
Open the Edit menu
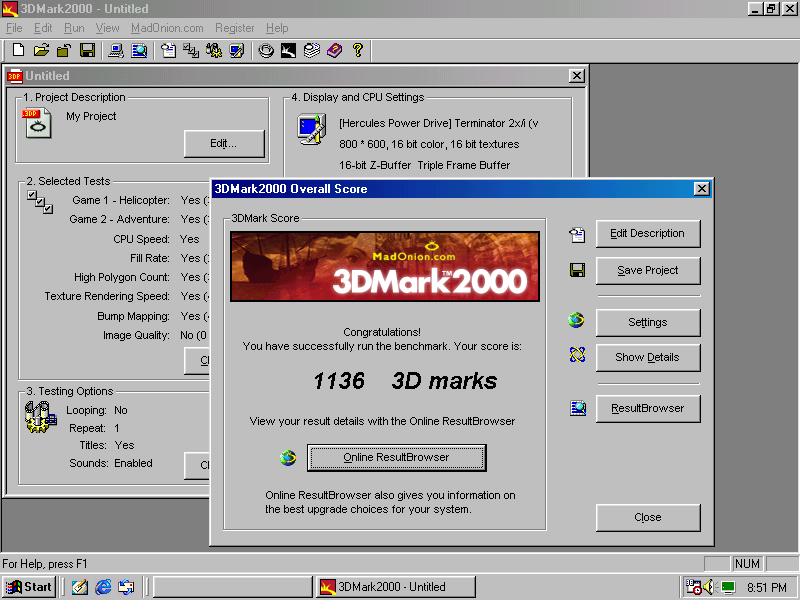pos(43,28)
